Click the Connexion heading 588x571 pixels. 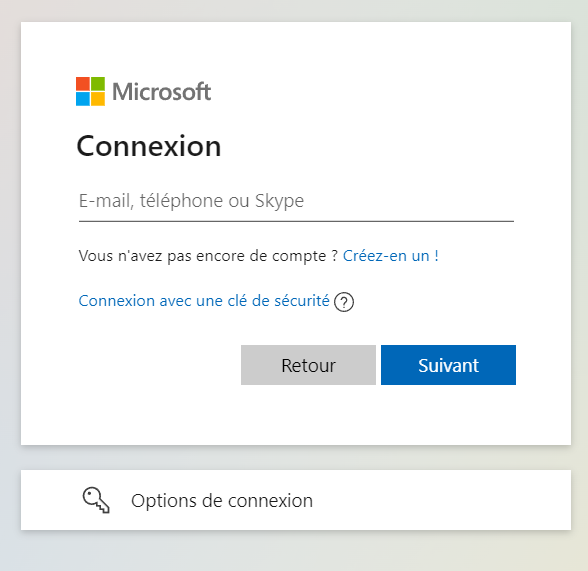tap(149, 146)
